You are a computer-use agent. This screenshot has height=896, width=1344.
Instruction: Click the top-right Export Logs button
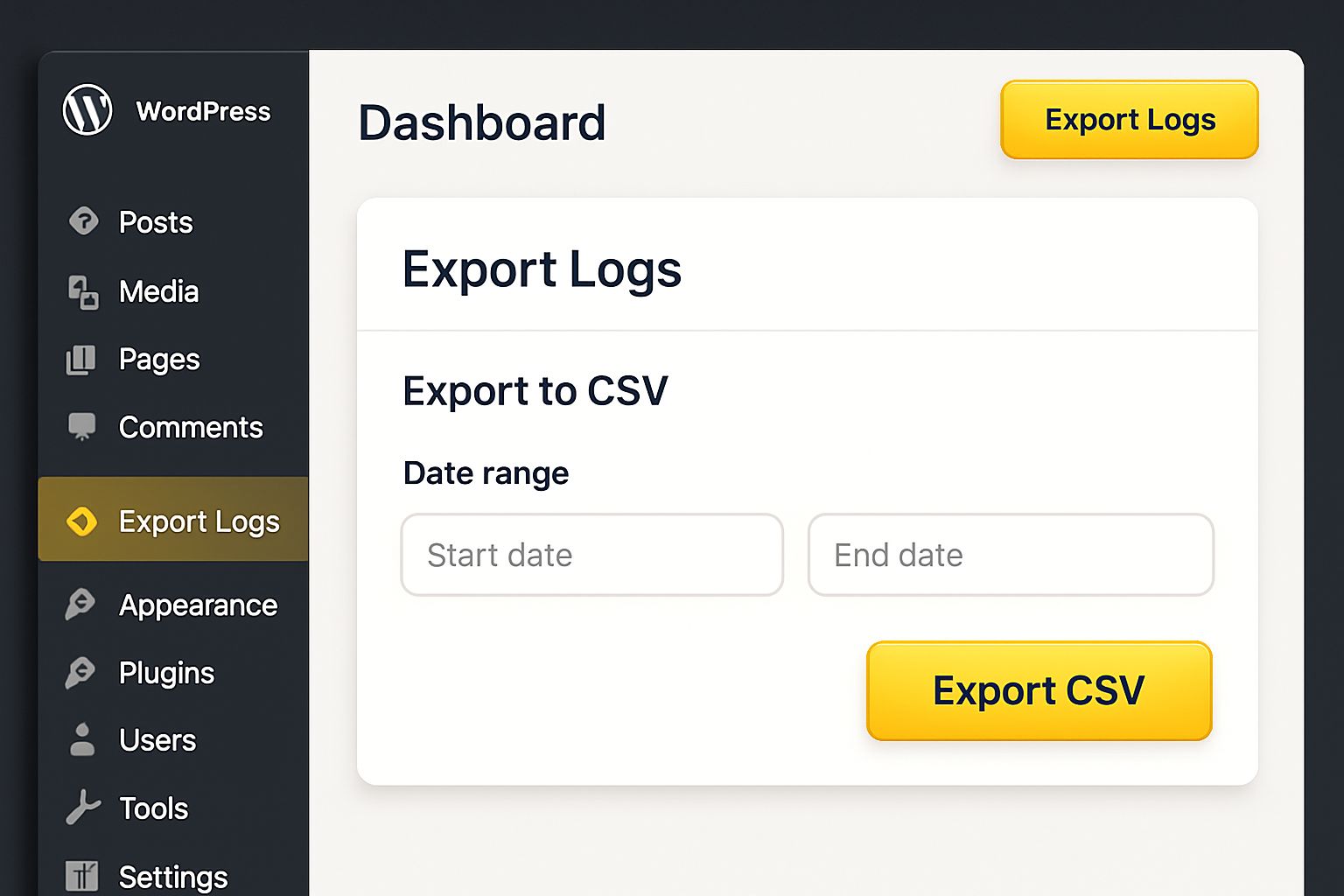(x=1129, y=120)
